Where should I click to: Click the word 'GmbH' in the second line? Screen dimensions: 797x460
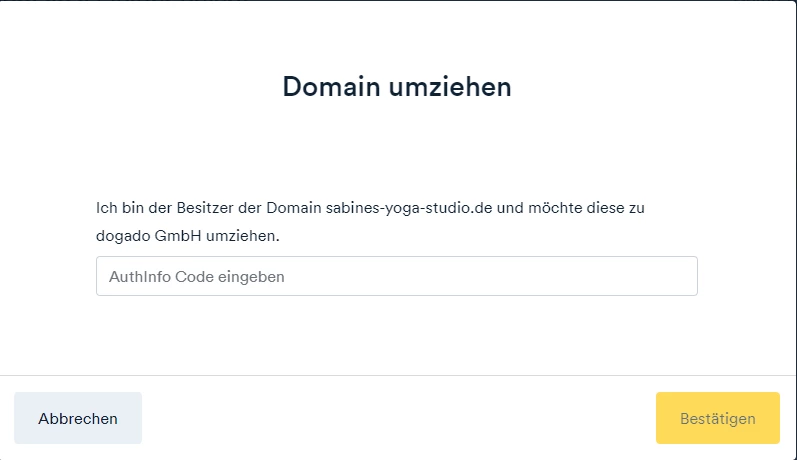click(x=178, y=236)
